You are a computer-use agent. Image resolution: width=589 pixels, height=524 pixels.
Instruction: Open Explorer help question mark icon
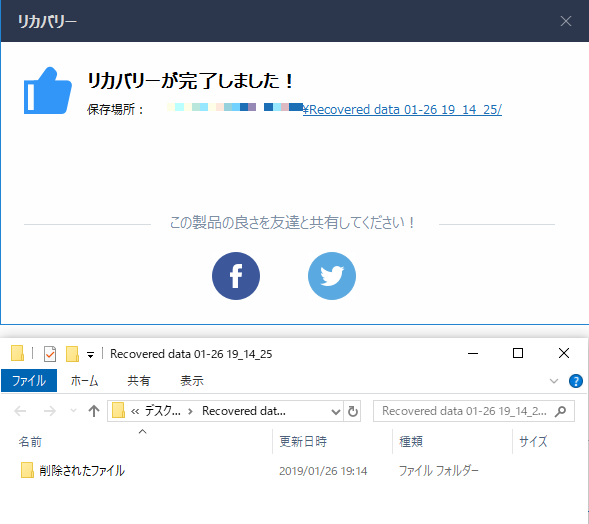pyautogui.click(x=575, y=381)
